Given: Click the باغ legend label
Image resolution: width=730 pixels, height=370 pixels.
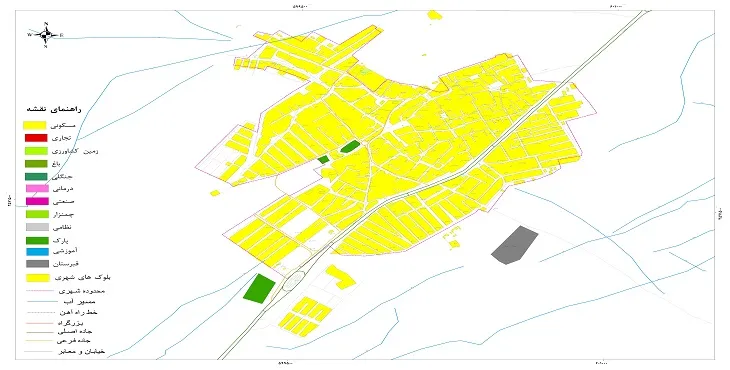Looking at the screenshot, I should [56, 164].
